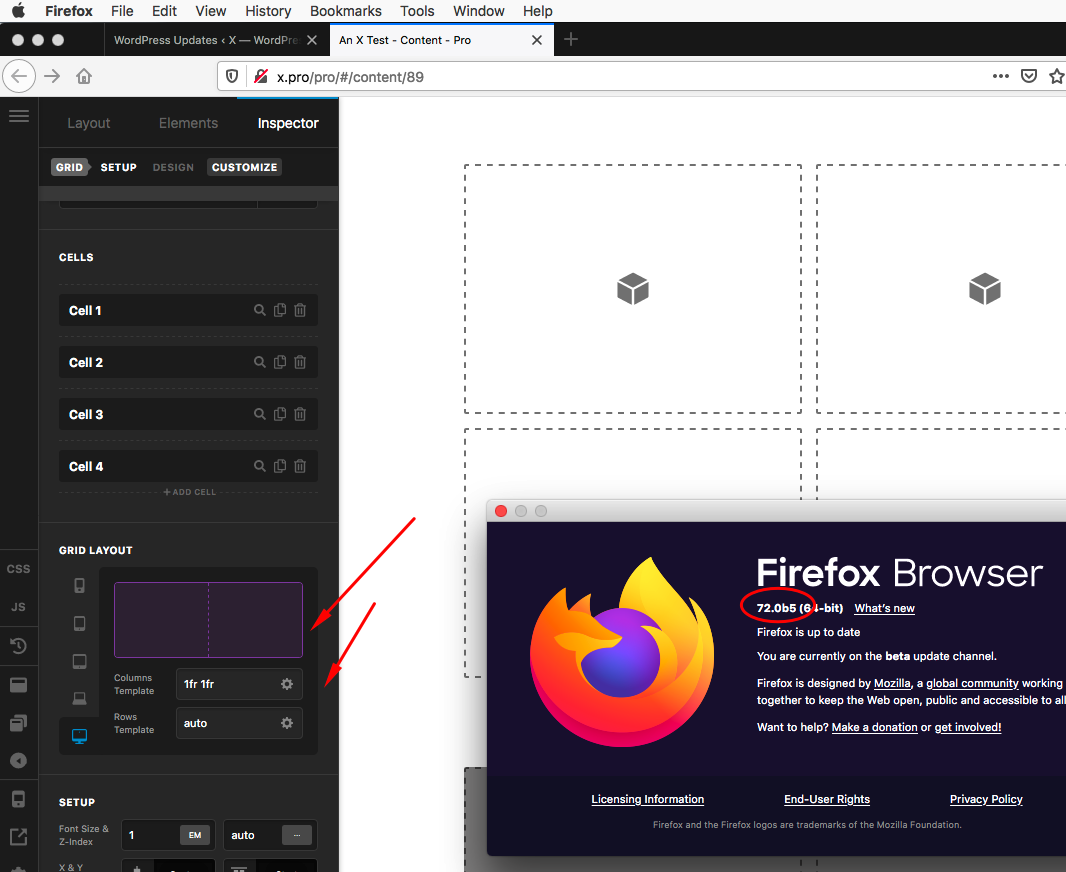Screen dimensions: 1066x872
Task: Duplicate Cell 3 with the copy icon
Action: [x=279, y=414]
